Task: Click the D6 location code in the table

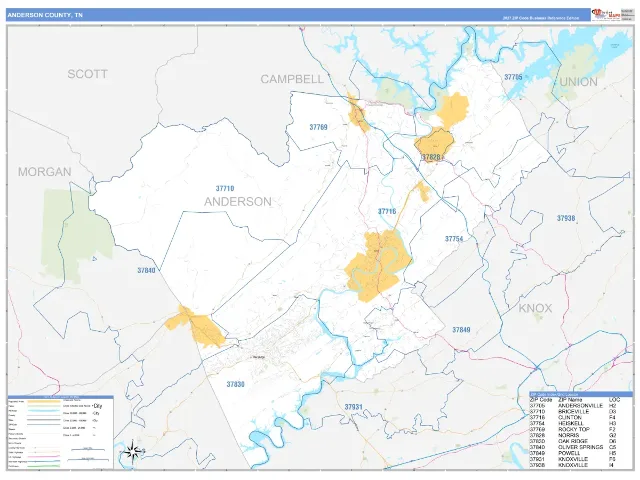Action: (x=612, y=441)
